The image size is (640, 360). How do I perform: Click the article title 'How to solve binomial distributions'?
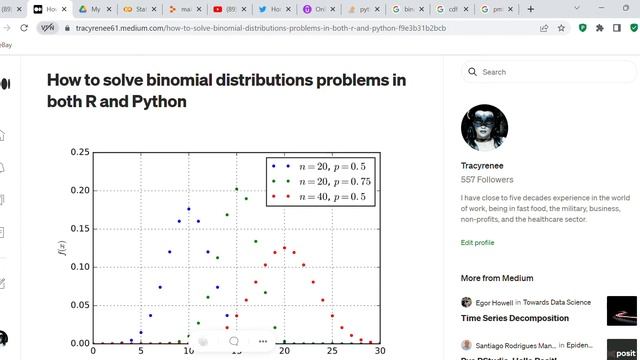[227, 91]
